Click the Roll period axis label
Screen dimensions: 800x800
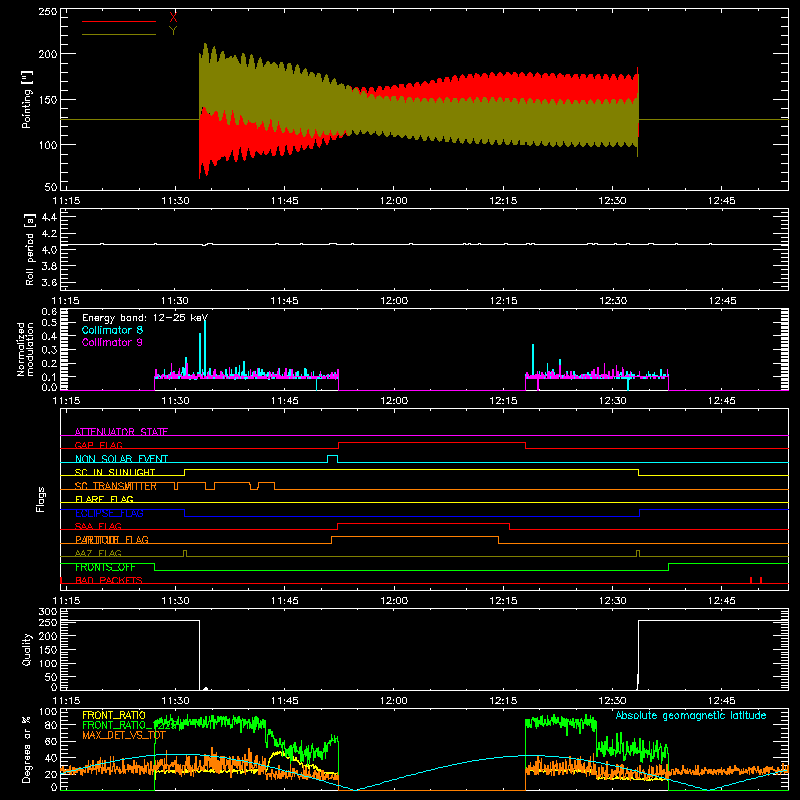tap(30, 249)
